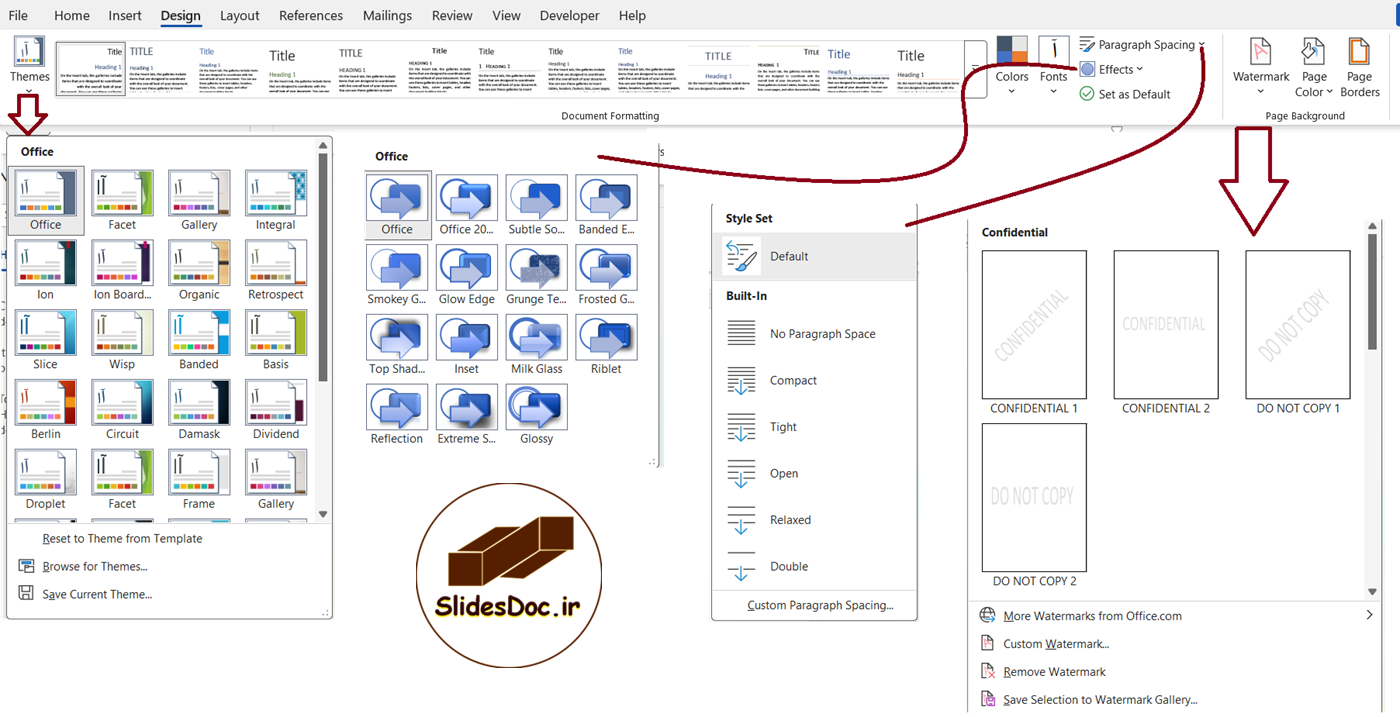The image size is (1400, 717).
Task: Choose the Grunge Te... effect
Action: click(537, 276)
